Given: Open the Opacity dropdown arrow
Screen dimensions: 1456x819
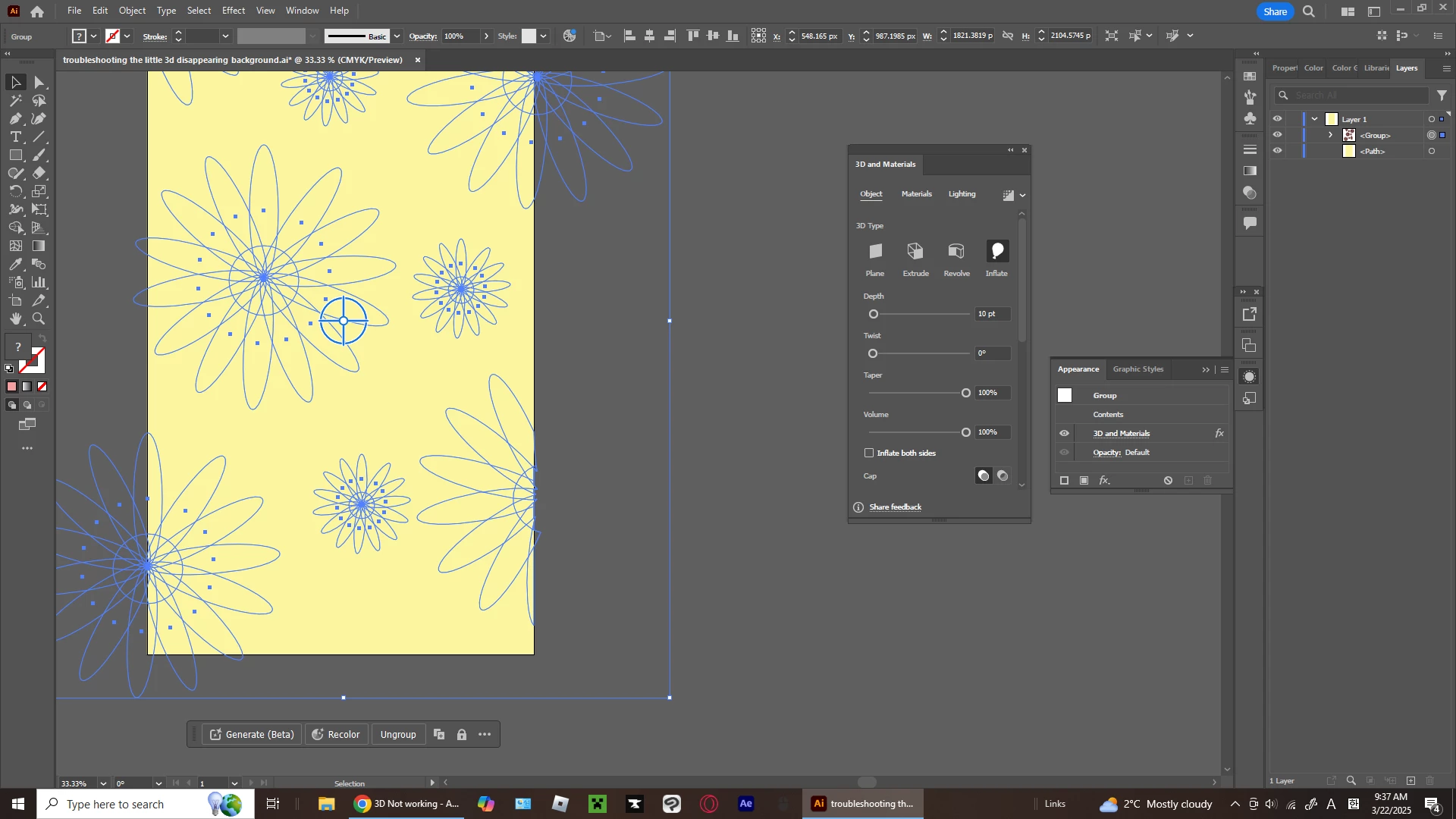Looking at the screenshot, I should 486,36.
